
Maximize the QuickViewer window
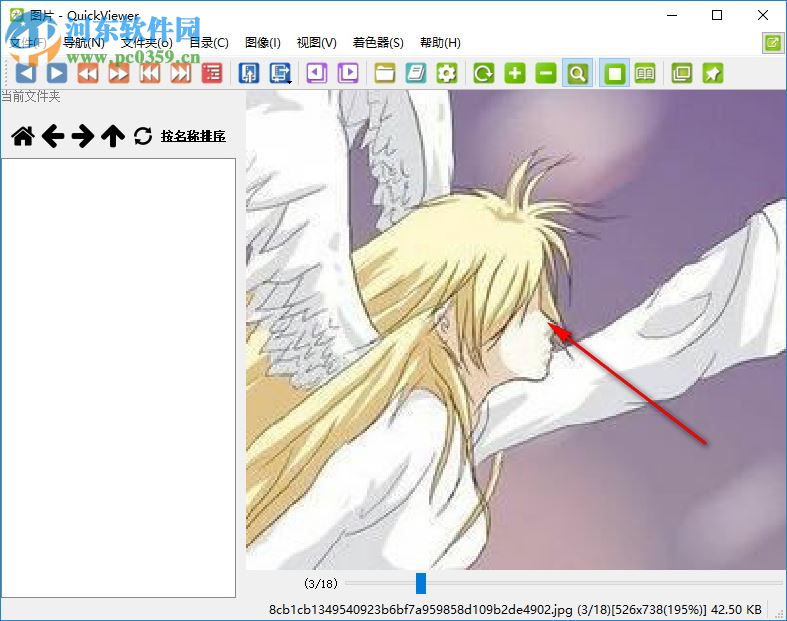point(717,16)
